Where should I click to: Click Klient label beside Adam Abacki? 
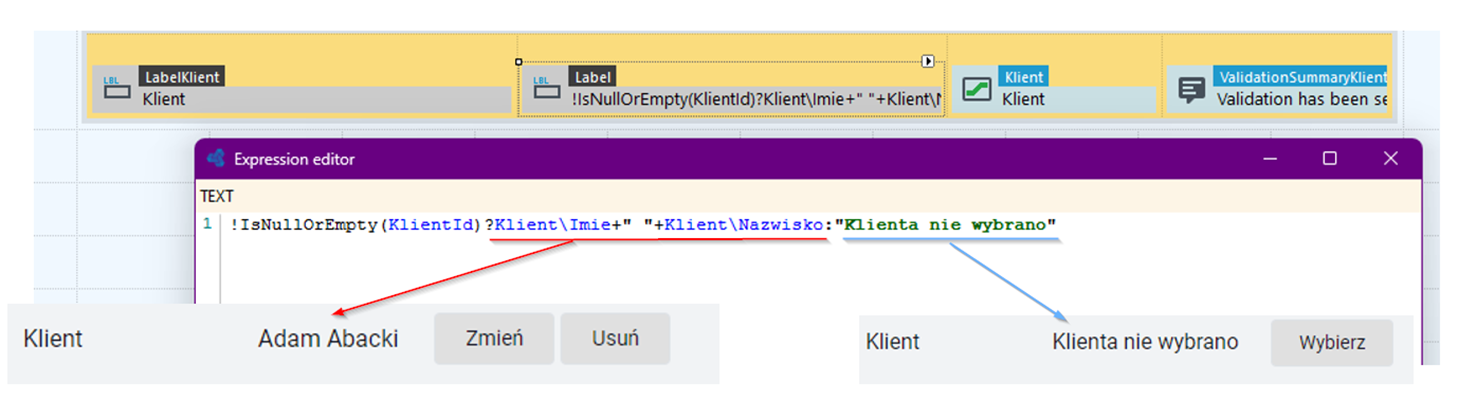click(53, 339)
